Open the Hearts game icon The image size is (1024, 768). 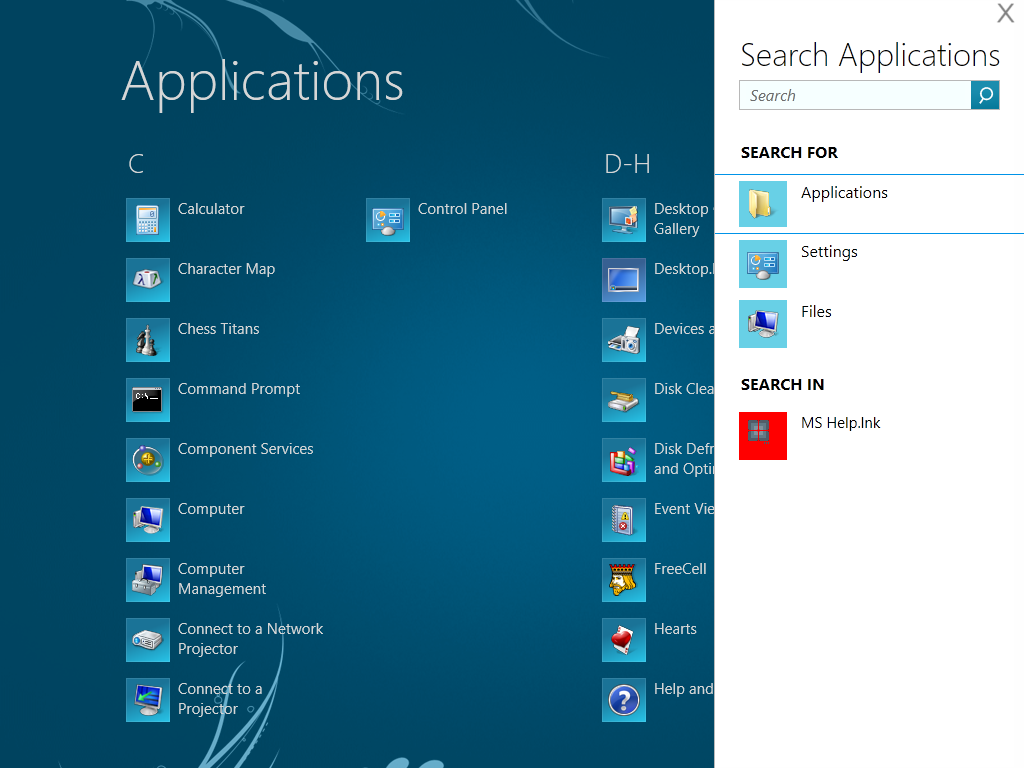pyautogui.click(x=624, y=640)
